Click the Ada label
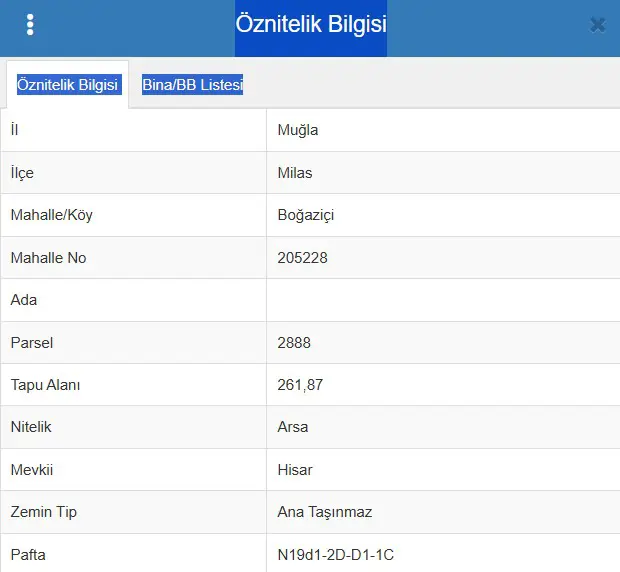This screenshot has width=620, height=572. 24,300
